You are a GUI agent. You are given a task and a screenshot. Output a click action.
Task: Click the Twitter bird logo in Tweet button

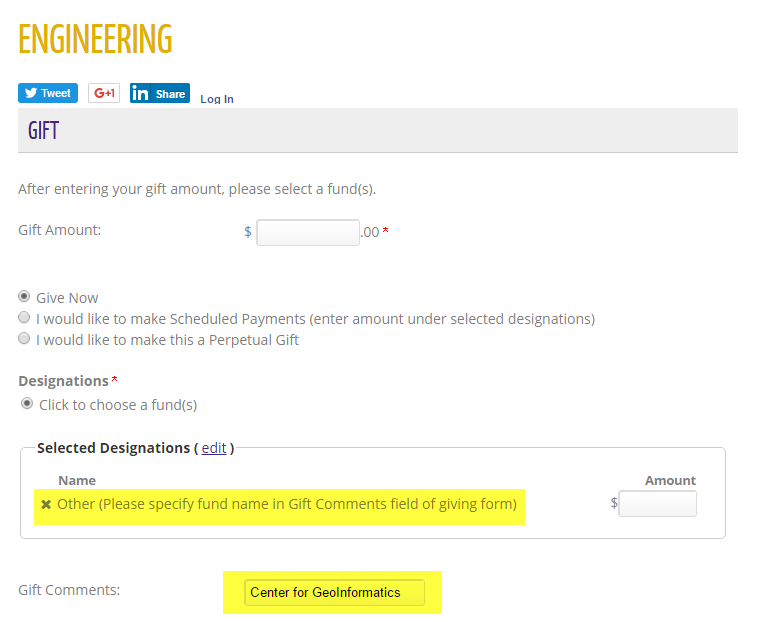[x=31, y=93]
